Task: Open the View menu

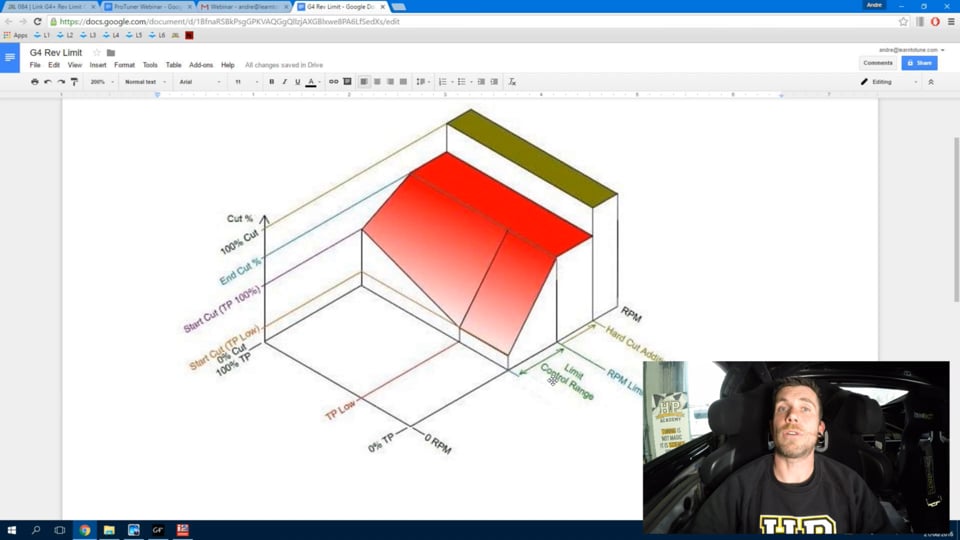Action: [x=75, y=65]
